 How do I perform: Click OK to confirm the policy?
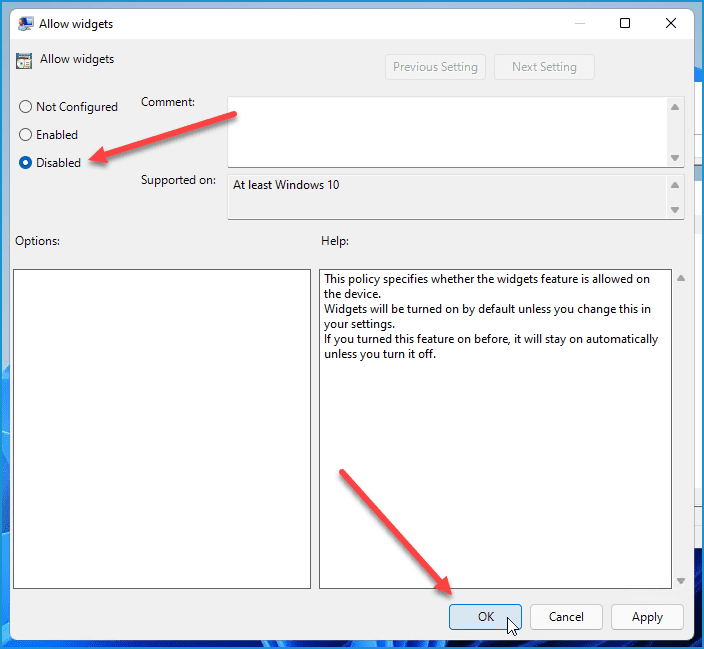click(485, 617)
